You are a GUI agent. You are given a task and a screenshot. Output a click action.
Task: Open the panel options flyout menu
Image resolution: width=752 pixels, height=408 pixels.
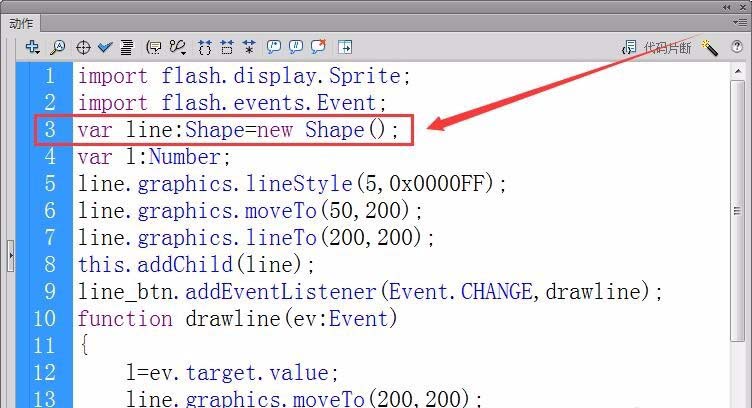coord(739,22)
